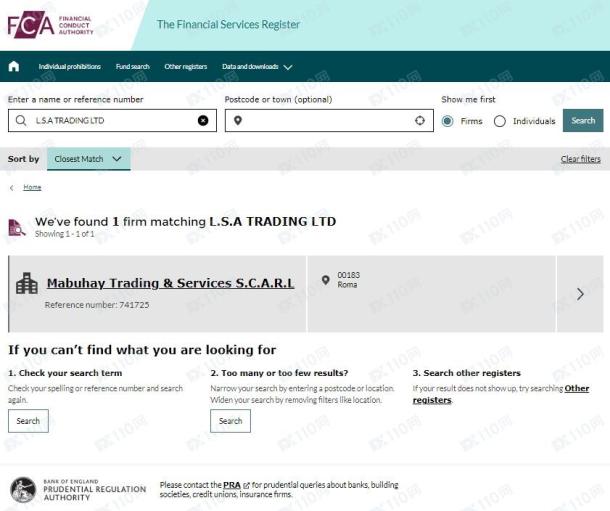The width and height of the screenshot is (610, 511).
Task: Click Search button under Too many or too few results
Action: click(230, 421)
